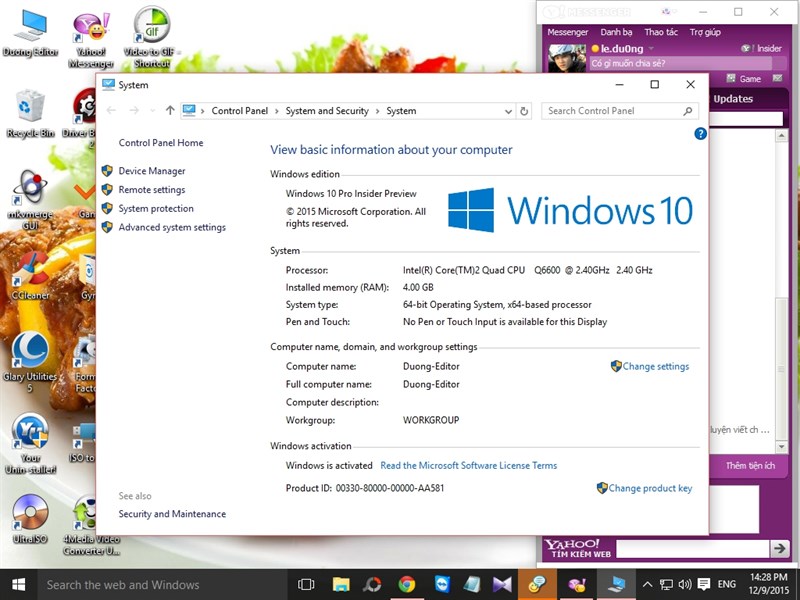800x600 pixels.
Task: Open Video to GIF shortcut on desktop
Action: point(152,38)
